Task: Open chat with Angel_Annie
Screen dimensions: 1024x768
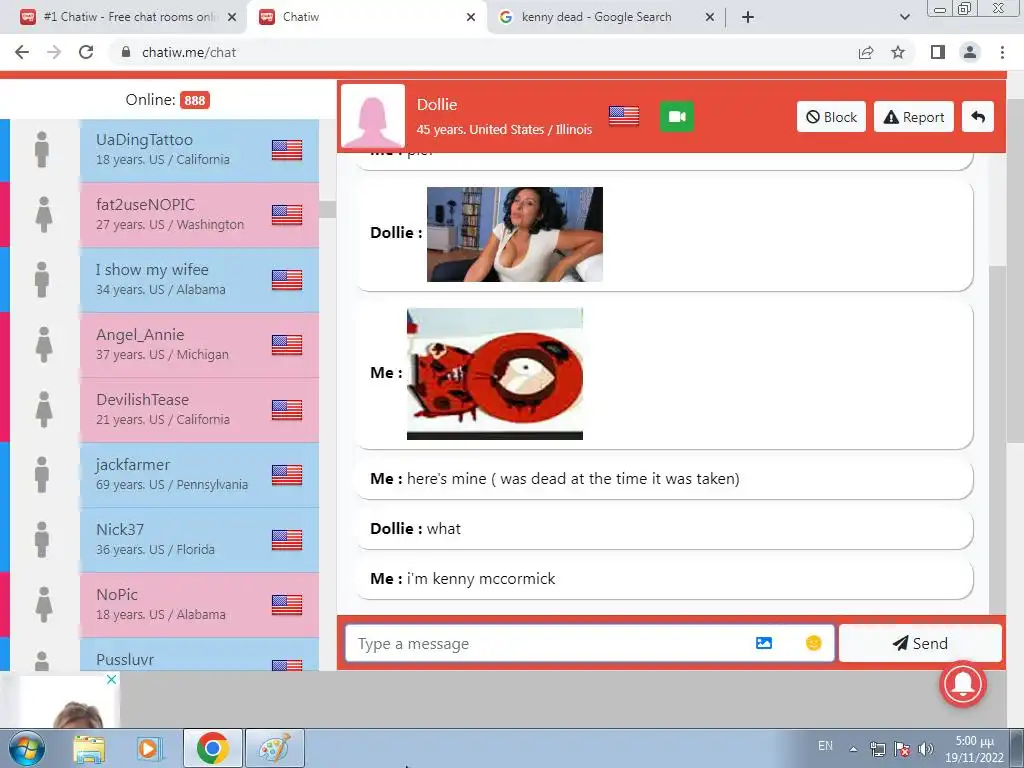Action: tap(199, 344)
